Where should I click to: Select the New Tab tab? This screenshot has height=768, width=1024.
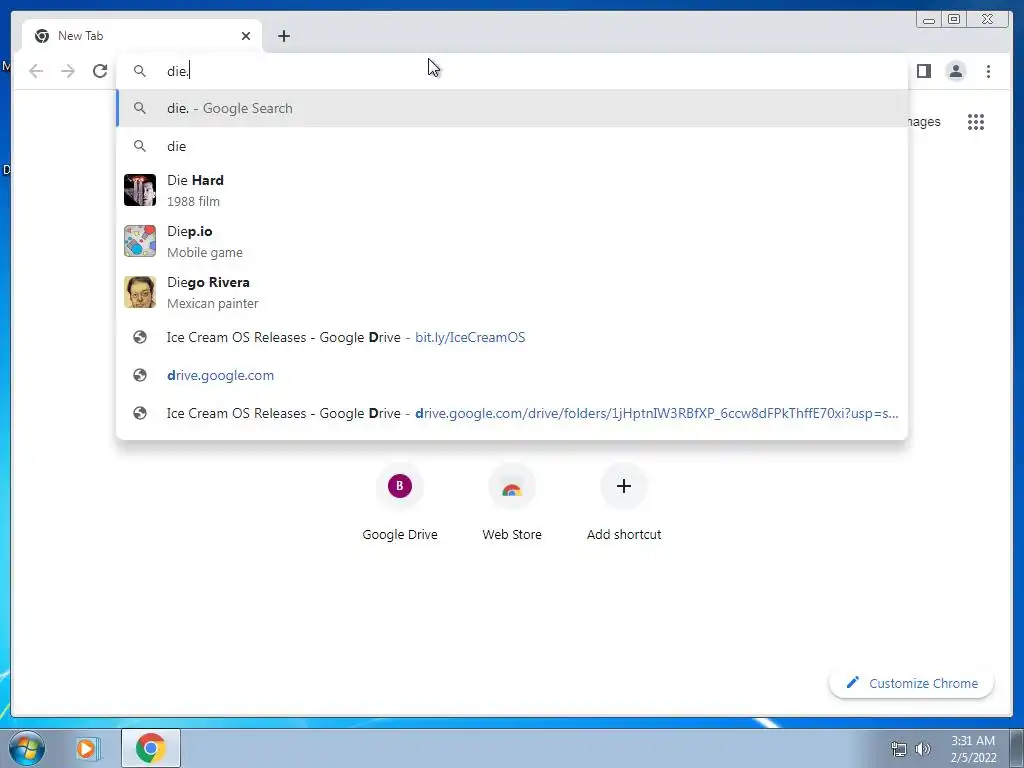pos(142,36)
